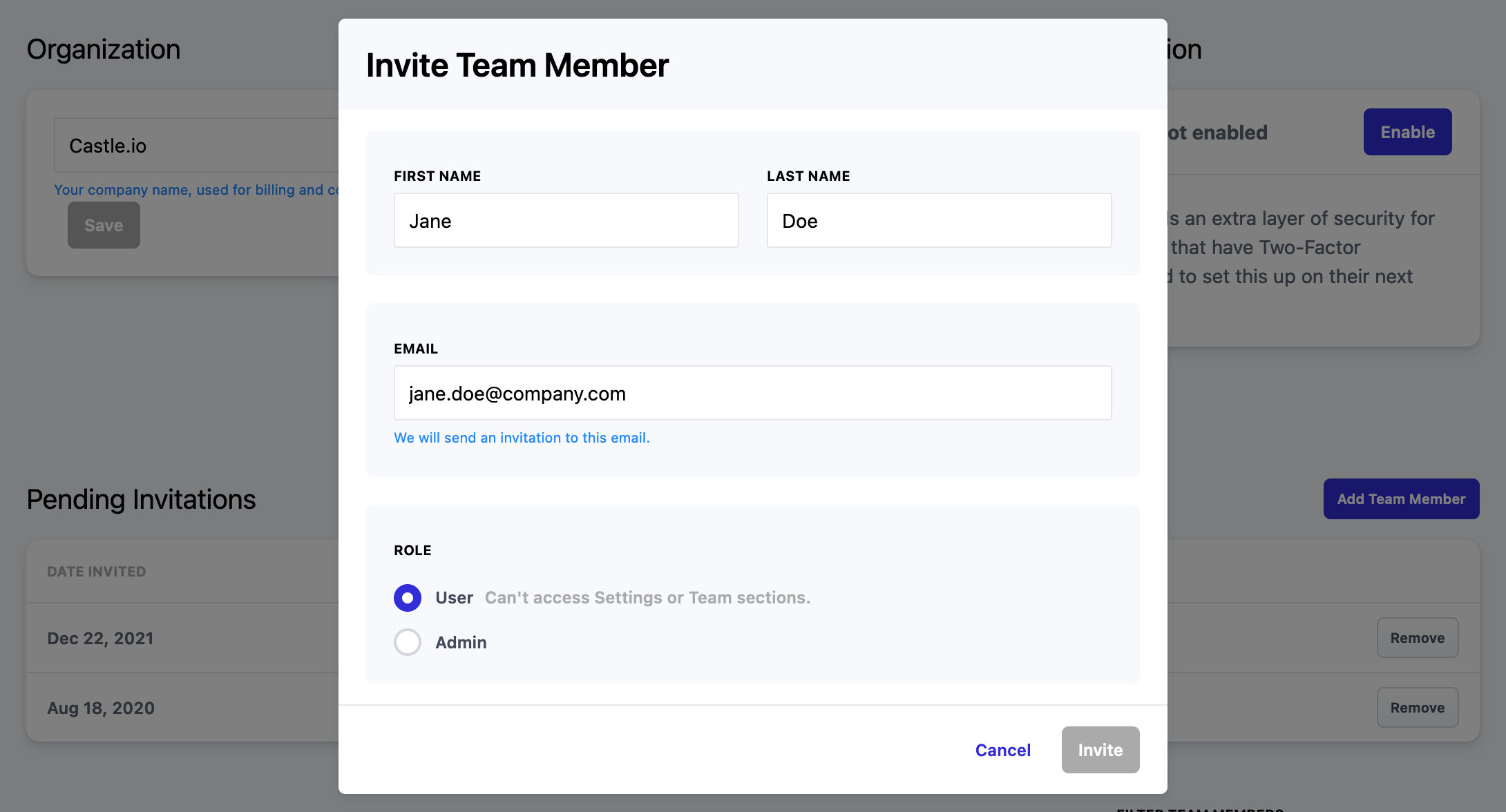
Task: Click the Save organization button
Action: click(x=104, y=225)
